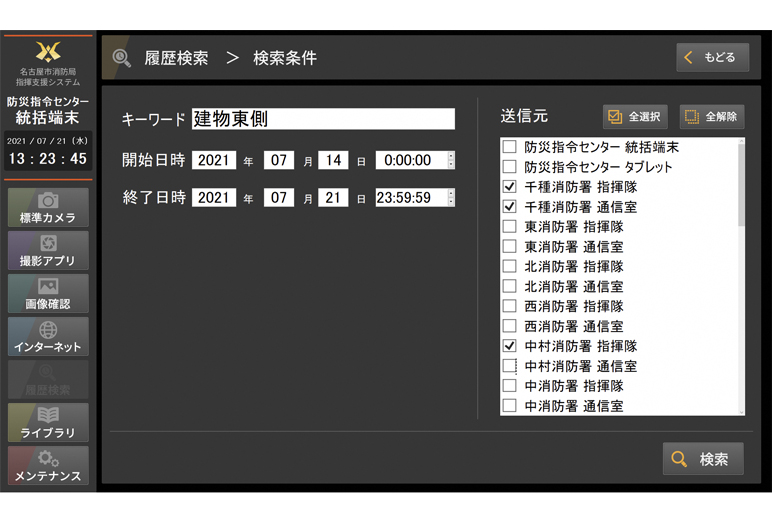Click the start time field 0:00:00

(x=411, y=160)
